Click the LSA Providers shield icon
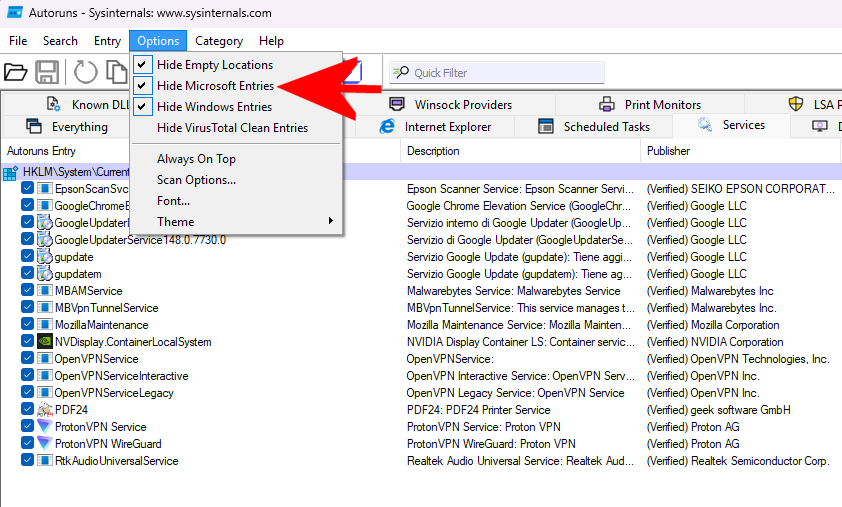The width and height of the screenshot is (842, 507). [x=796, y=104]
